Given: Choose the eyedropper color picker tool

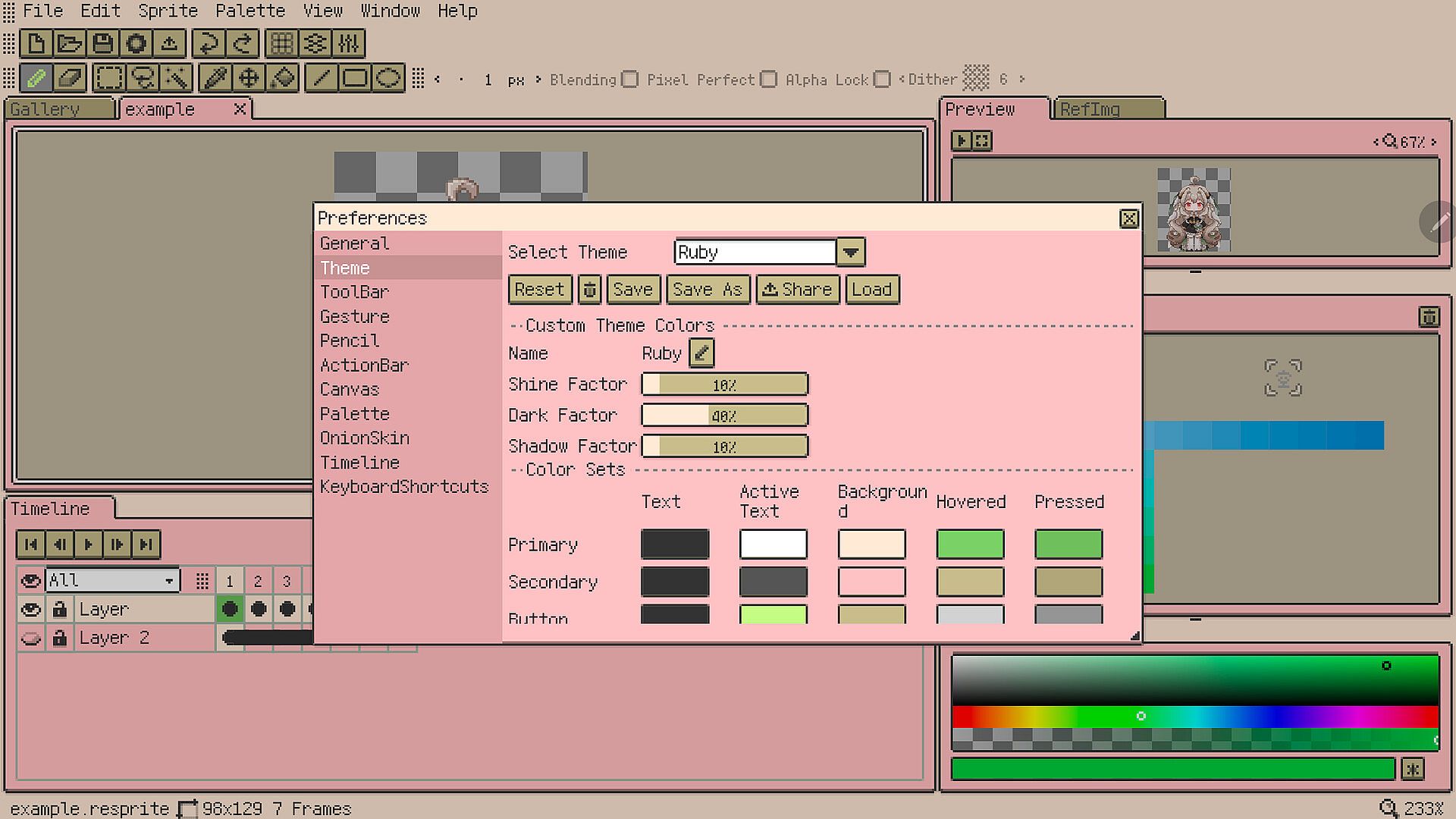Looking at the screenshot, I should tap(215, 78).
